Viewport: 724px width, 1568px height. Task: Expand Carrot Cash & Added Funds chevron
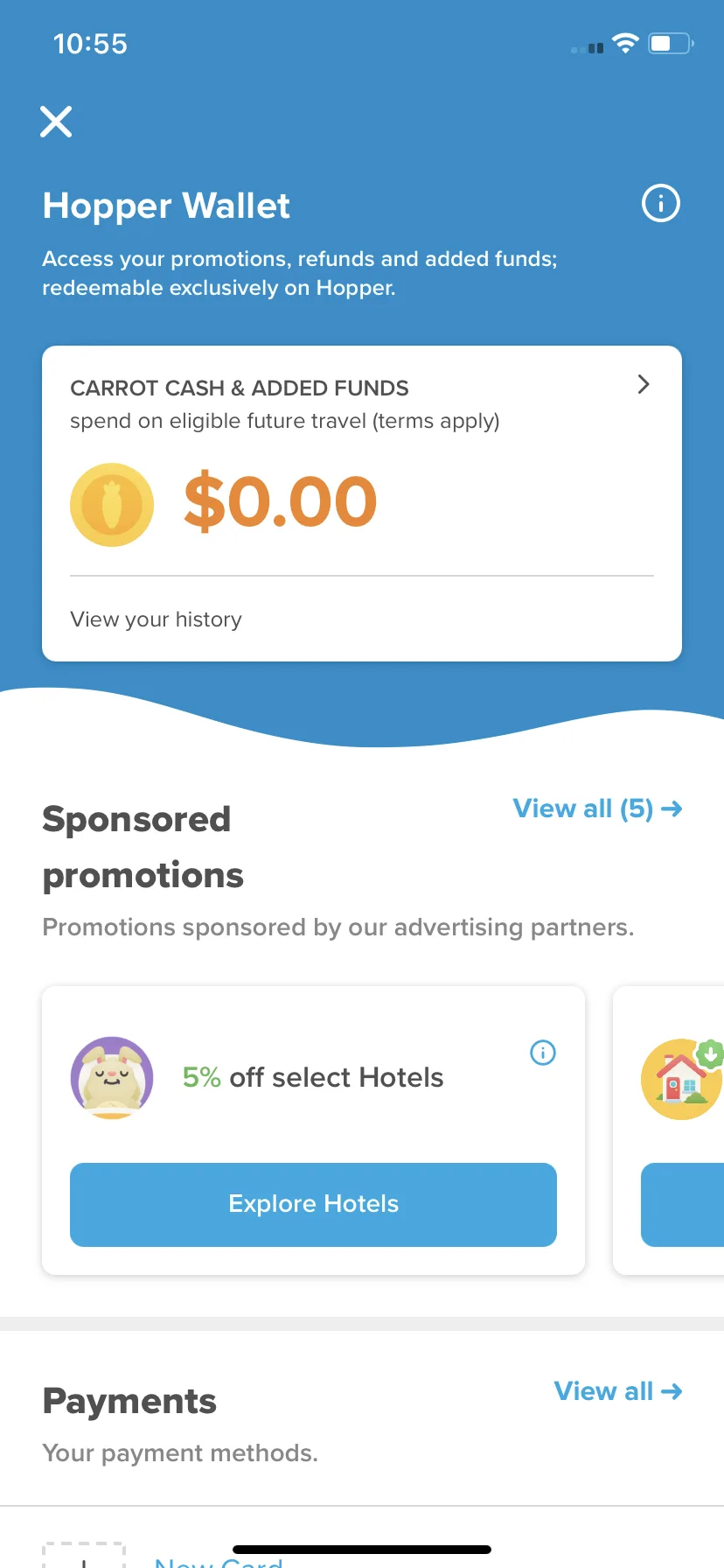[x=644, y=384]
